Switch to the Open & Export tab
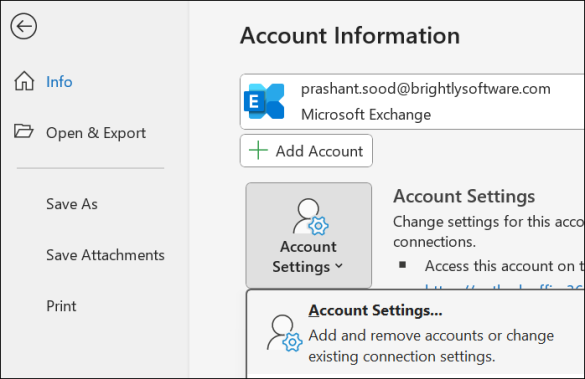This screenshot has height=379, width=585. click(x=96, y=133)
